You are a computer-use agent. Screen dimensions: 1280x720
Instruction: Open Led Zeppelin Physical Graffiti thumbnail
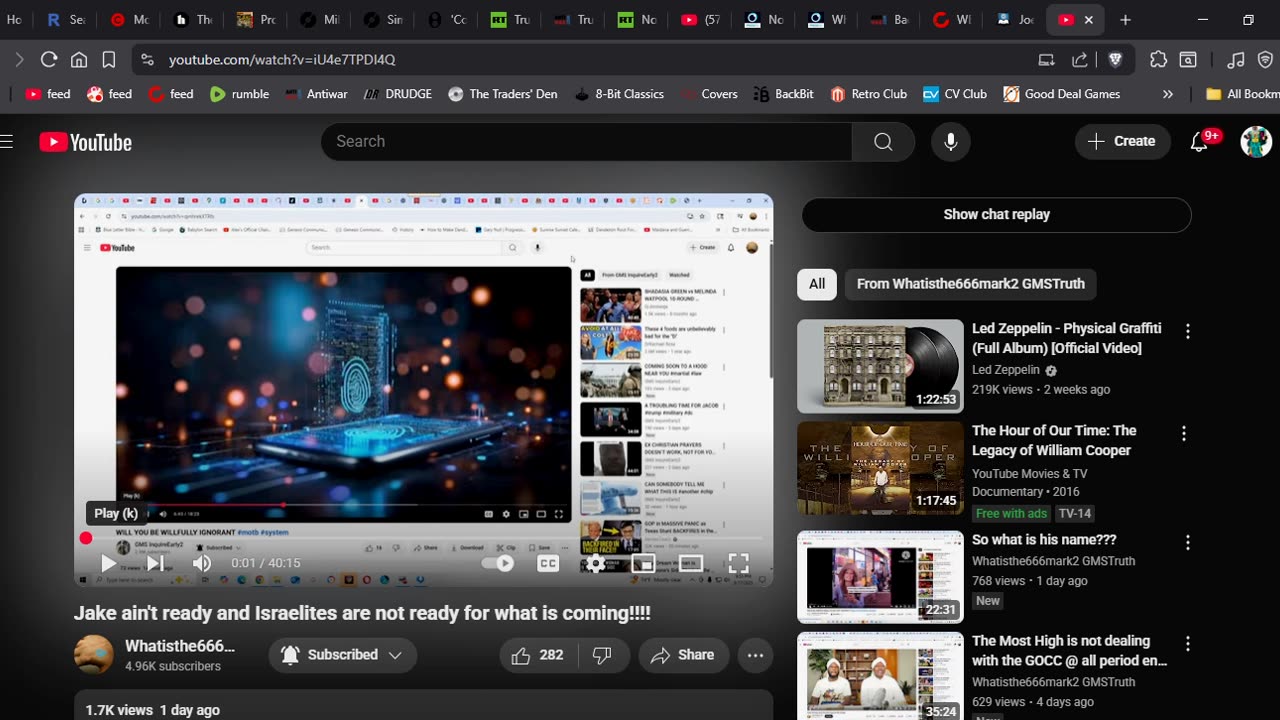point(880,366)
